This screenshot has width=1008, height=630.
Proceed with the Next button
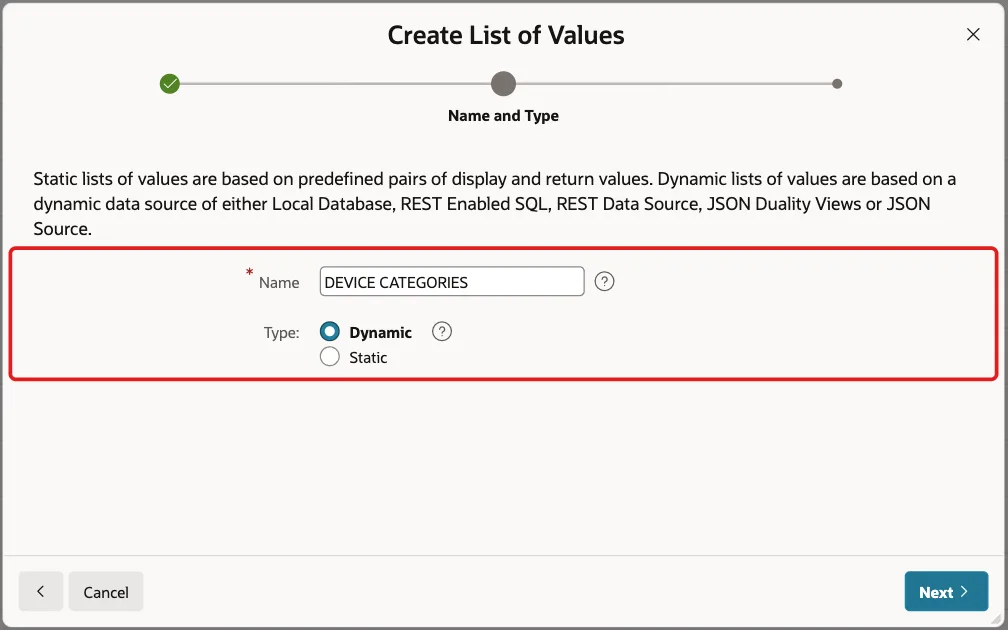coord(946,591)
